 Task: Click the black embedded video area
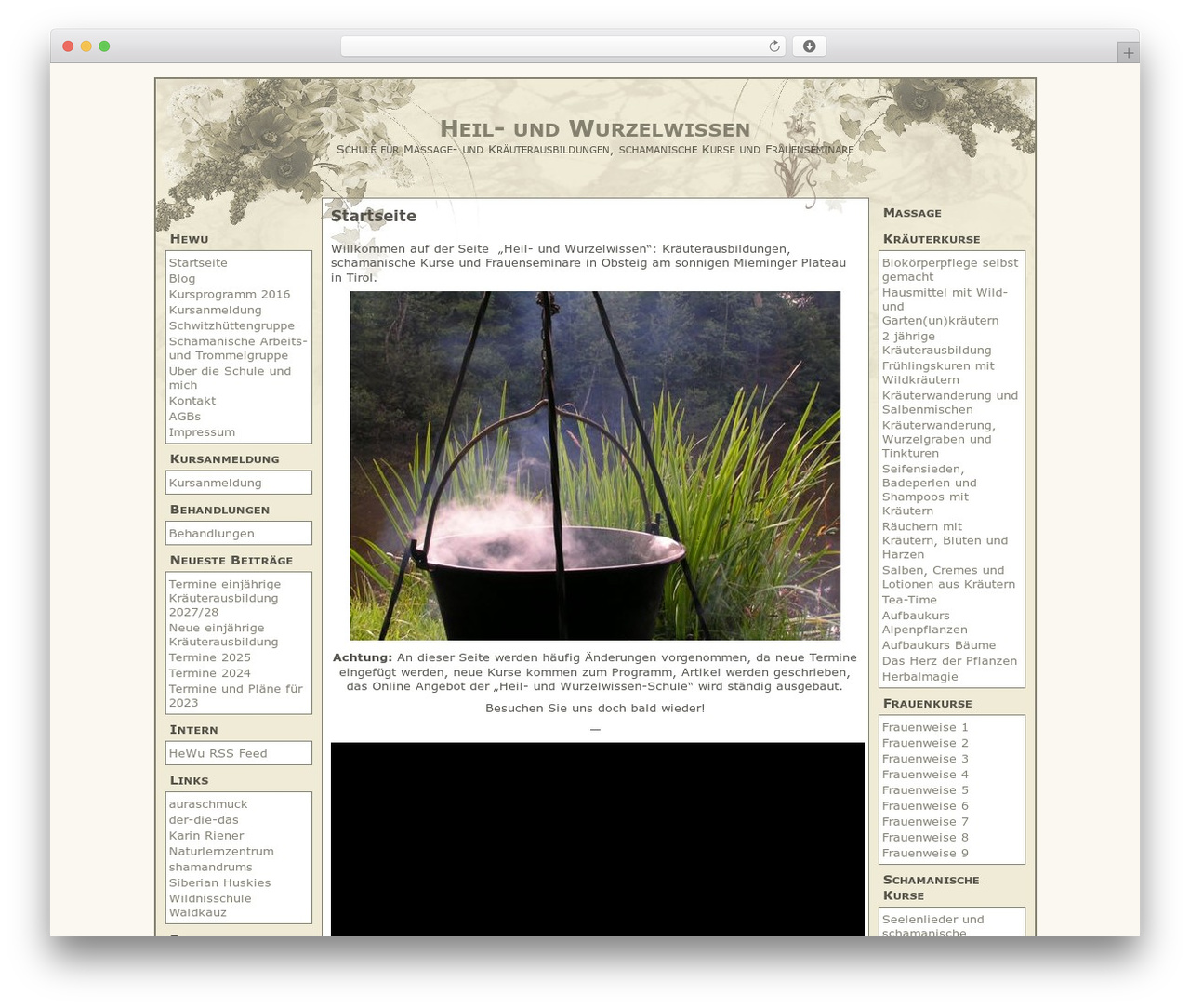[x=598, y=839]
